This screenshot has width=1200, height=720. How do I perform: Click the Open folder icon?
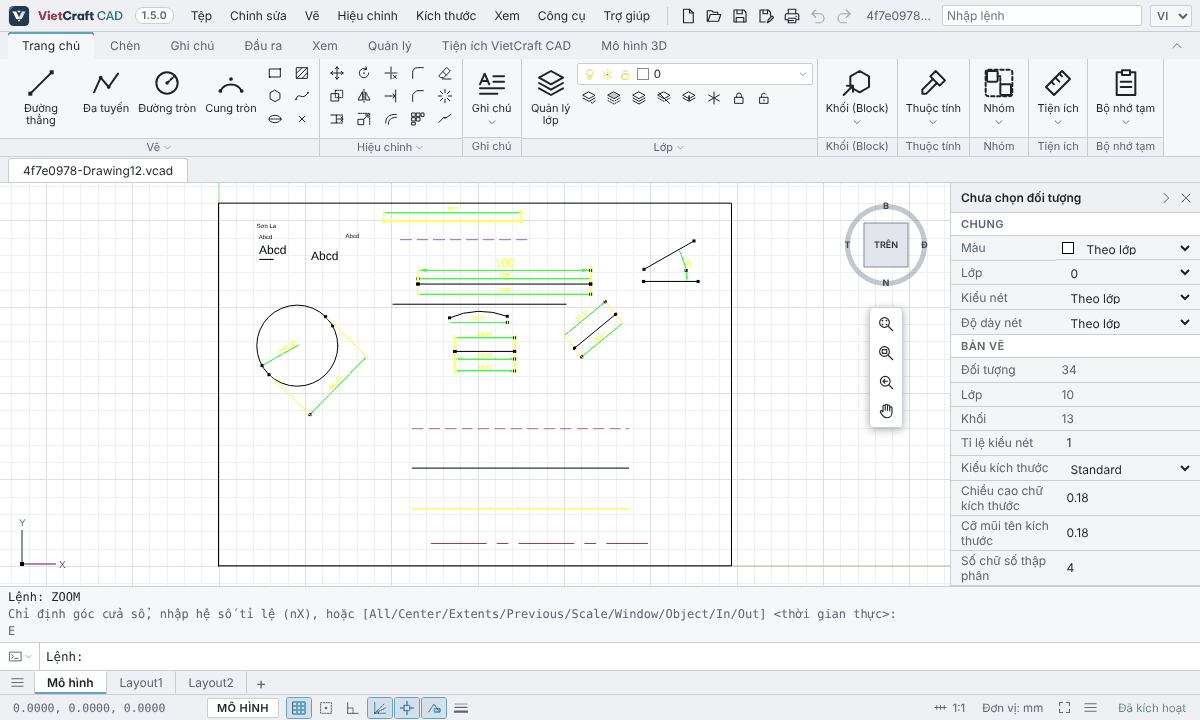coord(714,16)
